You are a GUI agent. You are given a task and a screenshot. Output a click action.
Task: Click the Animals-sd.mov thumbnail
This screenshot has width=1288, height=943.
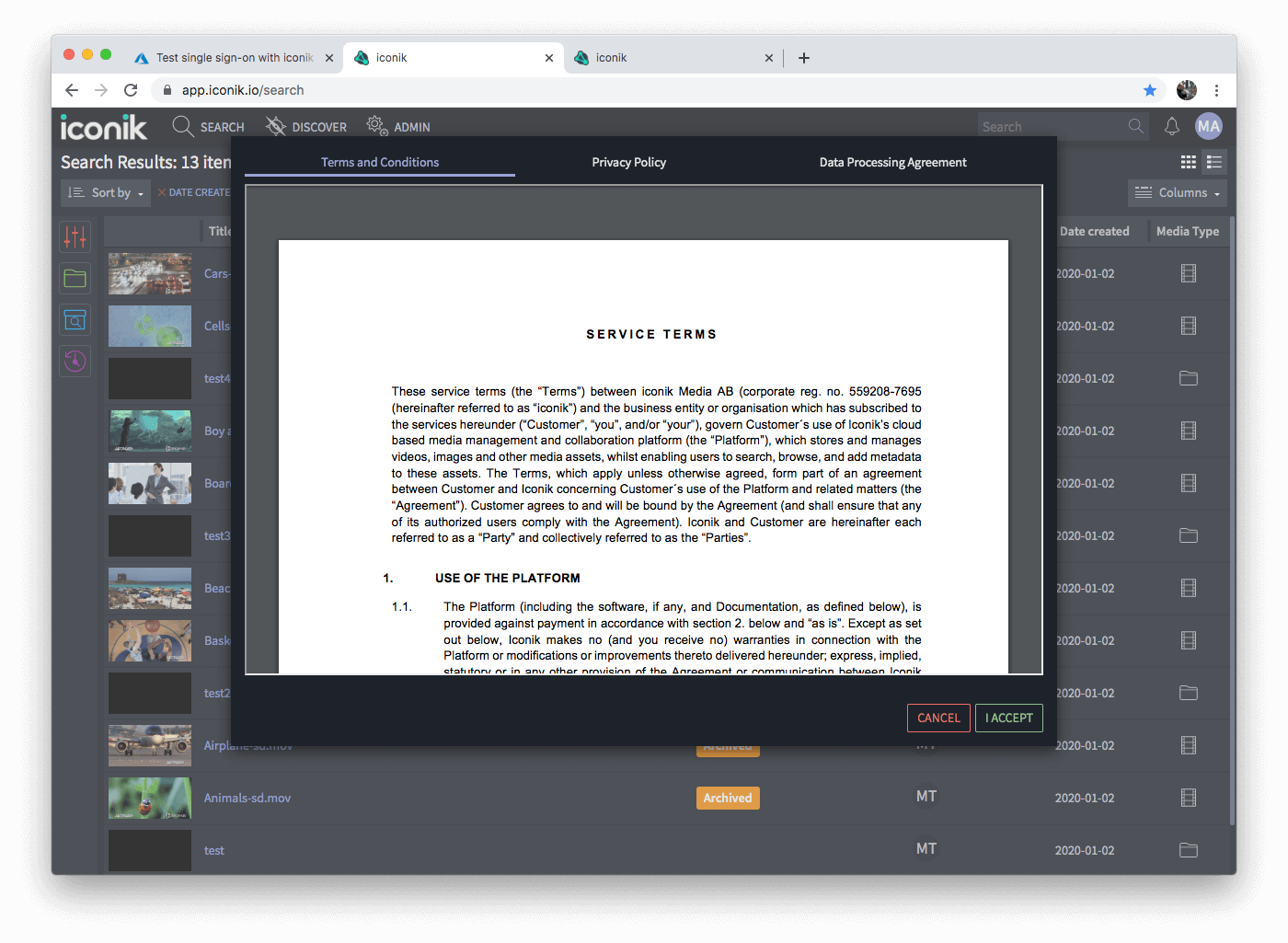point(150,798)
